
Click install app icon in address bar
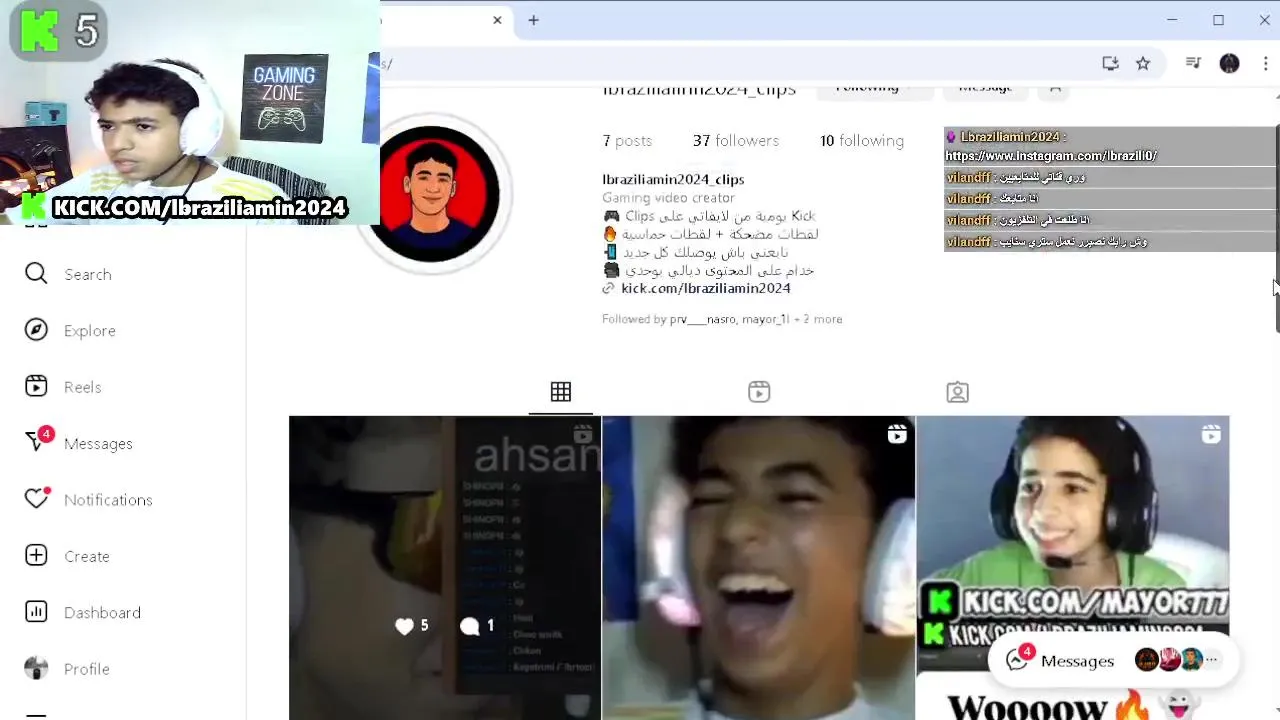(1110, 63)
